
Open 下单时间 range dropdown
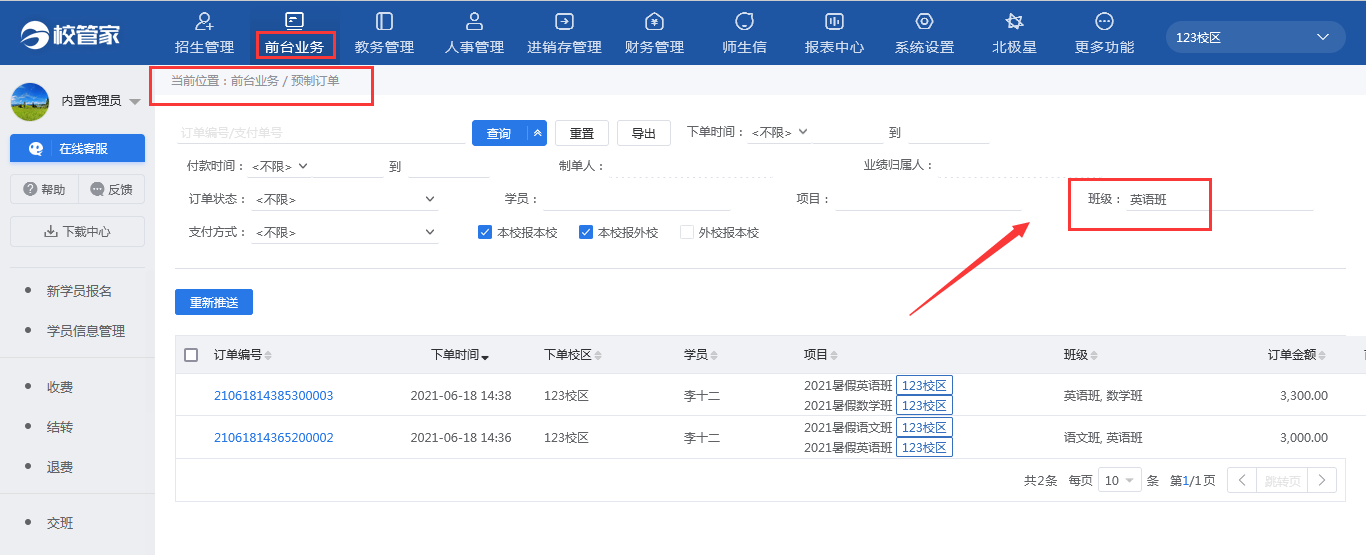coord(782,132)
